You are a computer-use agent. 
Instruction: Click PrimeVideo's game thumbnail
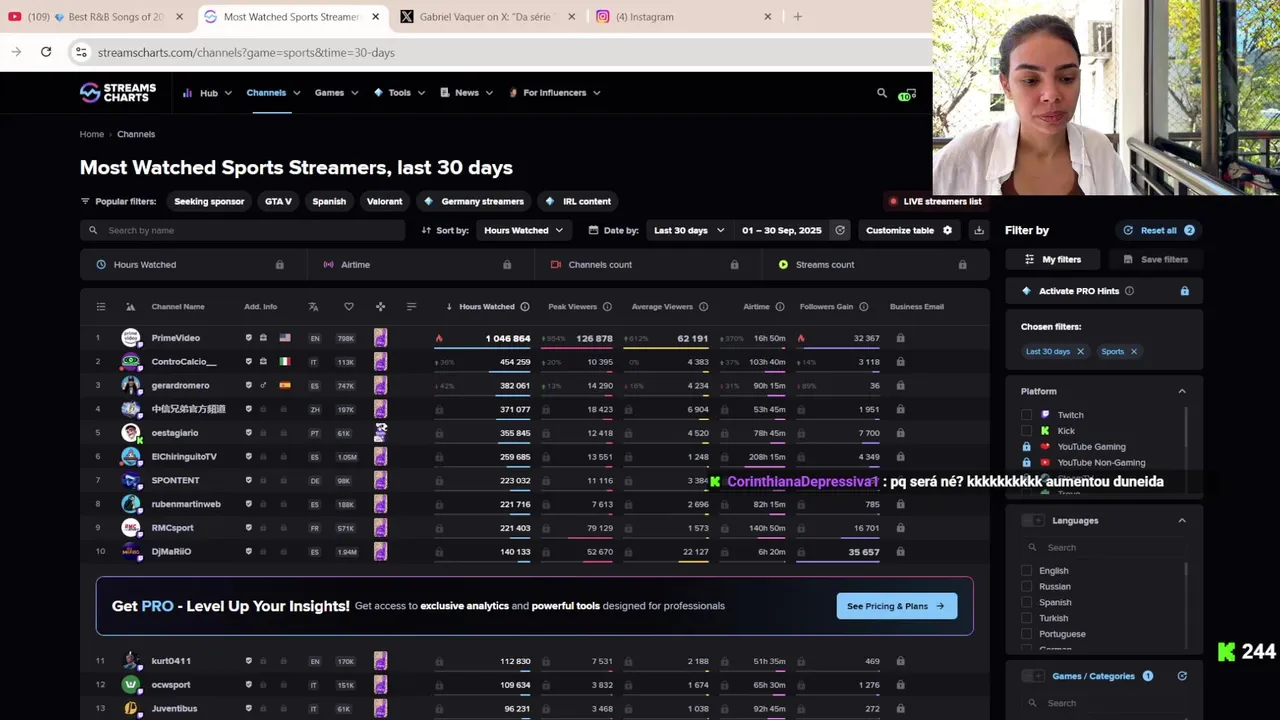pos(380,338)
